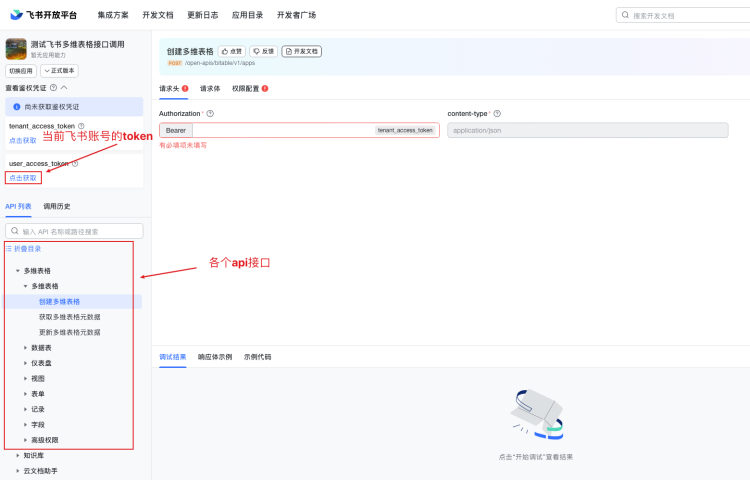
Task: Click the 反馈 thumbs-down button
Action: pos(264,51)
